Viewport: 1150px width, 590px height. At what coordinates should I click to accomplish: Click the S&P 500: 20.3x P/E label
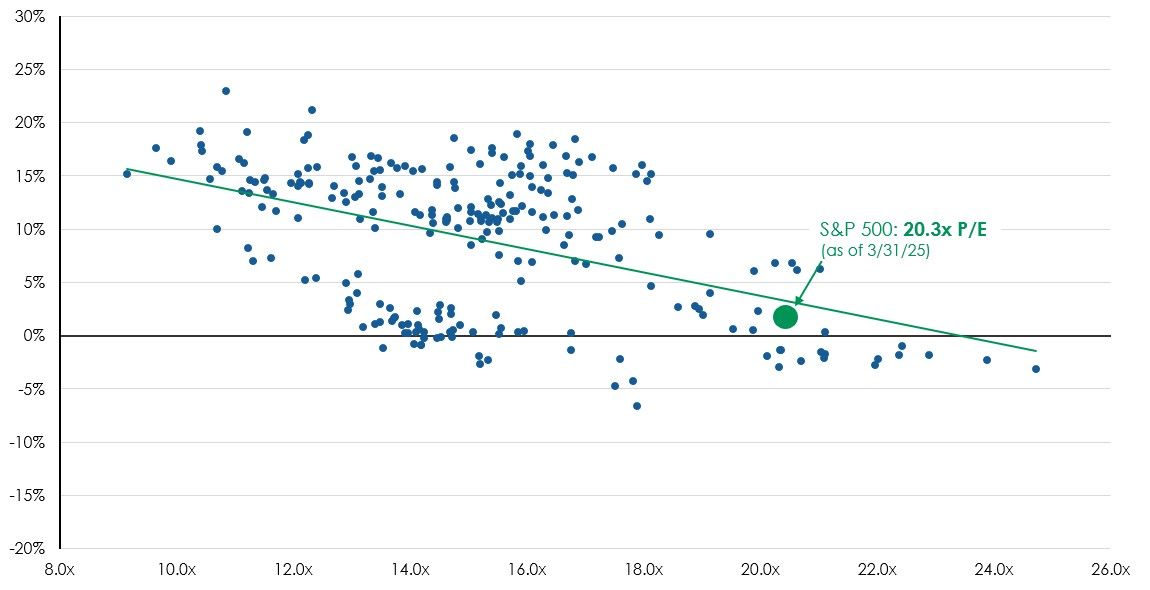903,230
